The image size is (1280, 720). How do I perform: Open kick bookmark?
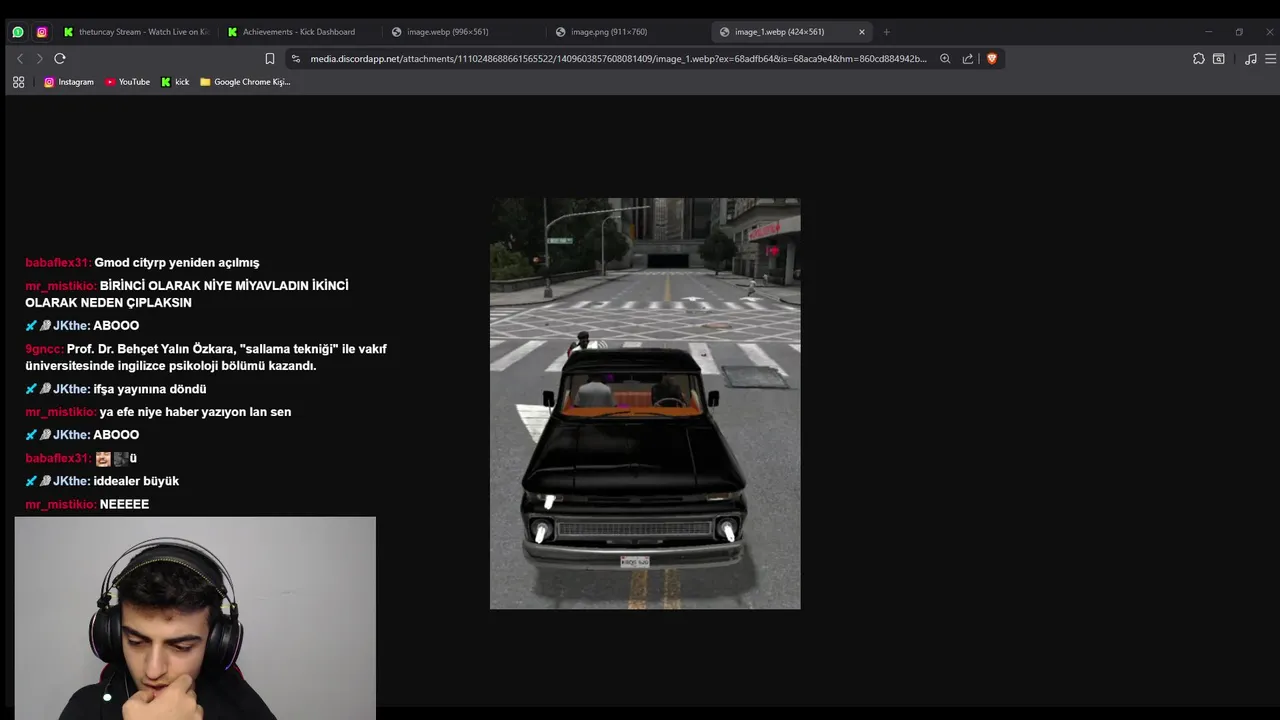[x=176, y=82]
